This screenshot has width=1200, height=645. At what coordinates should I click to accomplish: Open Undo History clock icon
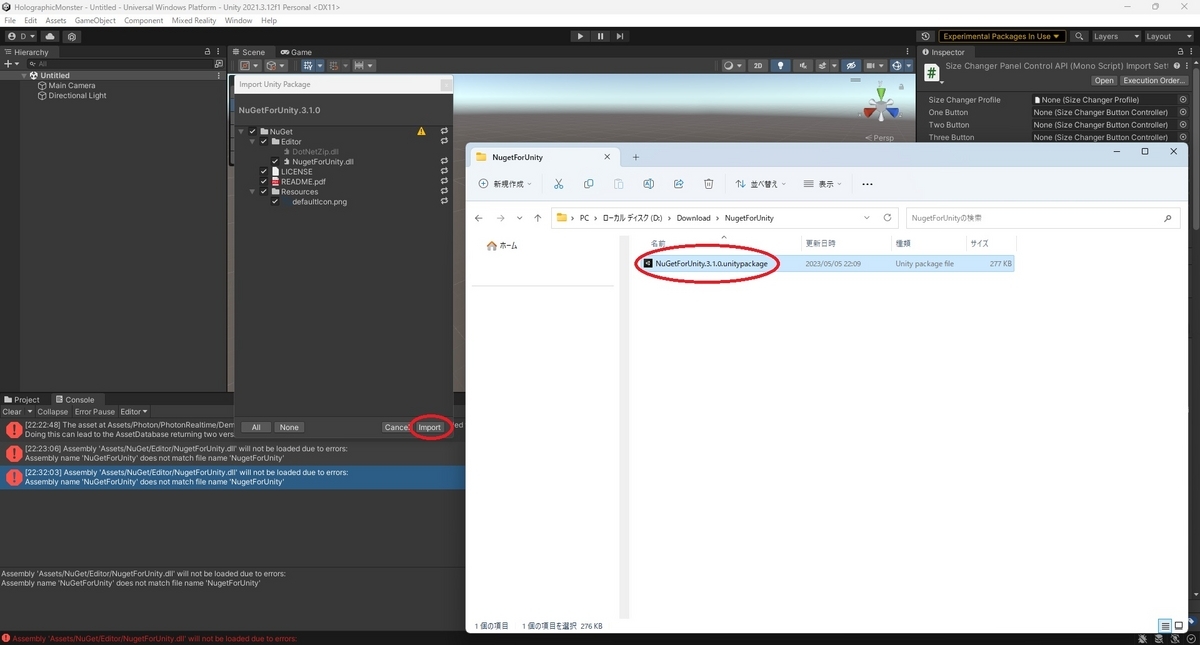(926, 36)
